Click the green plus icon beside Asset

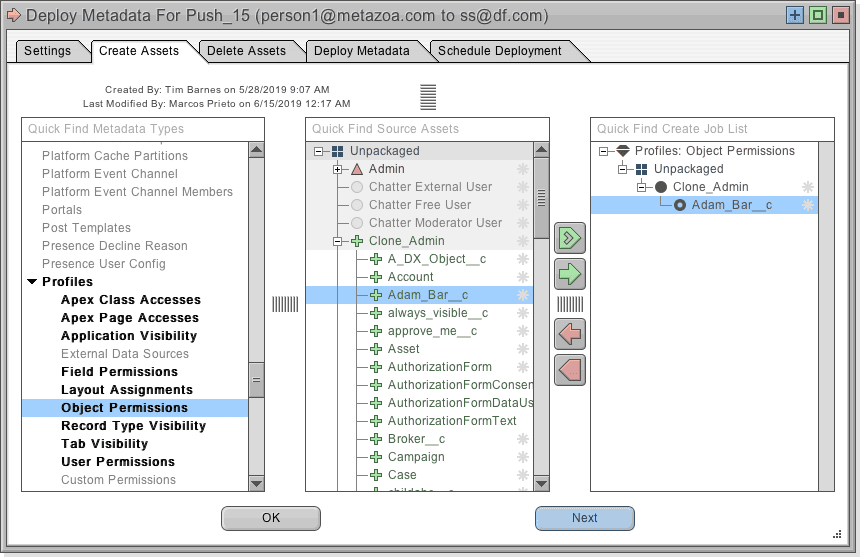(376, 349)
